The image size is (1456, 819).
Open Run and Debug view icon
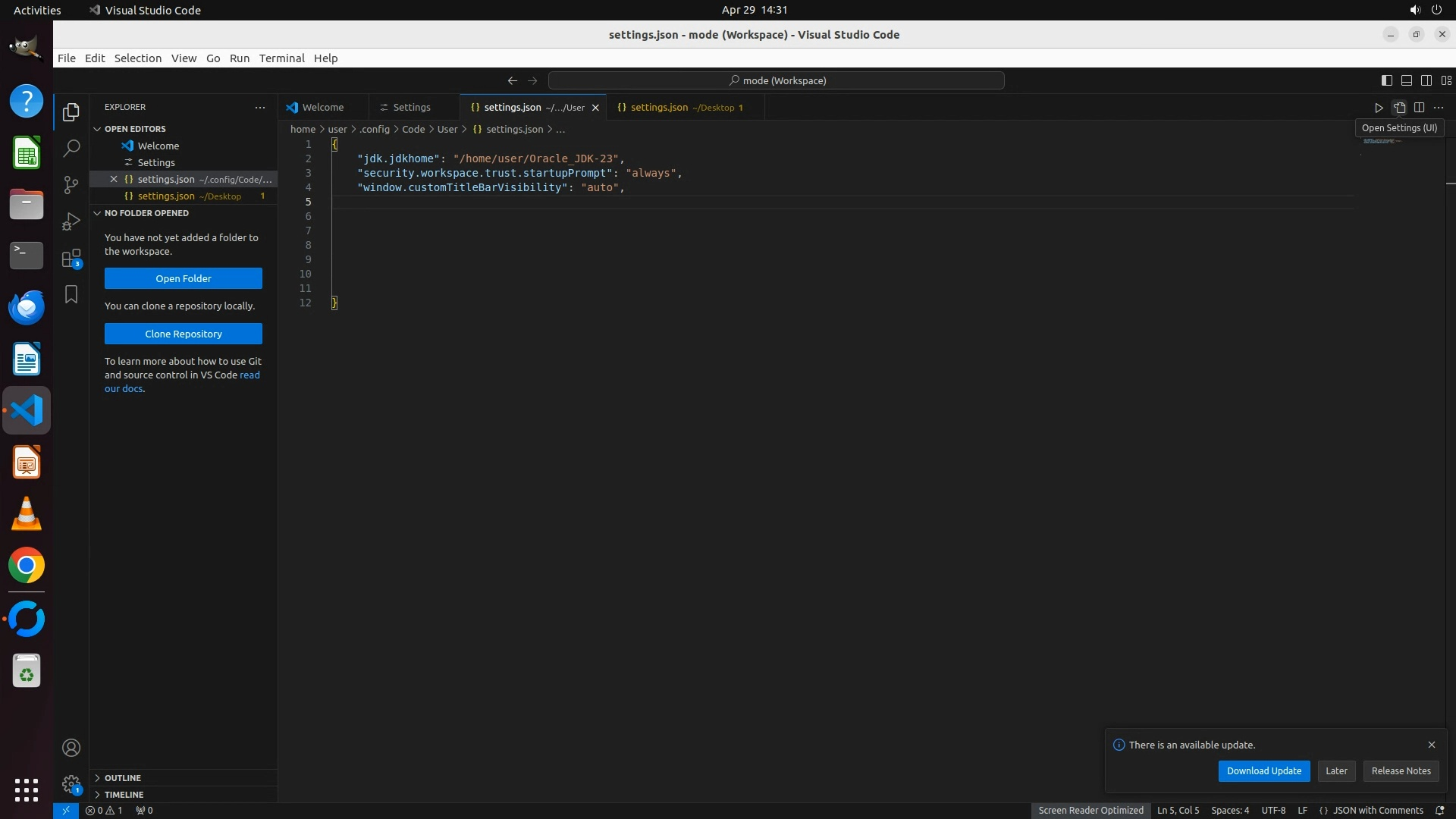point(71,221)
